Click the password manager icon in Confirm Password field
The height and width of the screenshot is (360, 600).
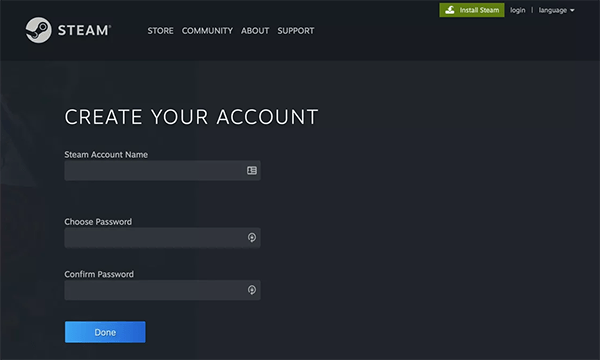(251, 290)
